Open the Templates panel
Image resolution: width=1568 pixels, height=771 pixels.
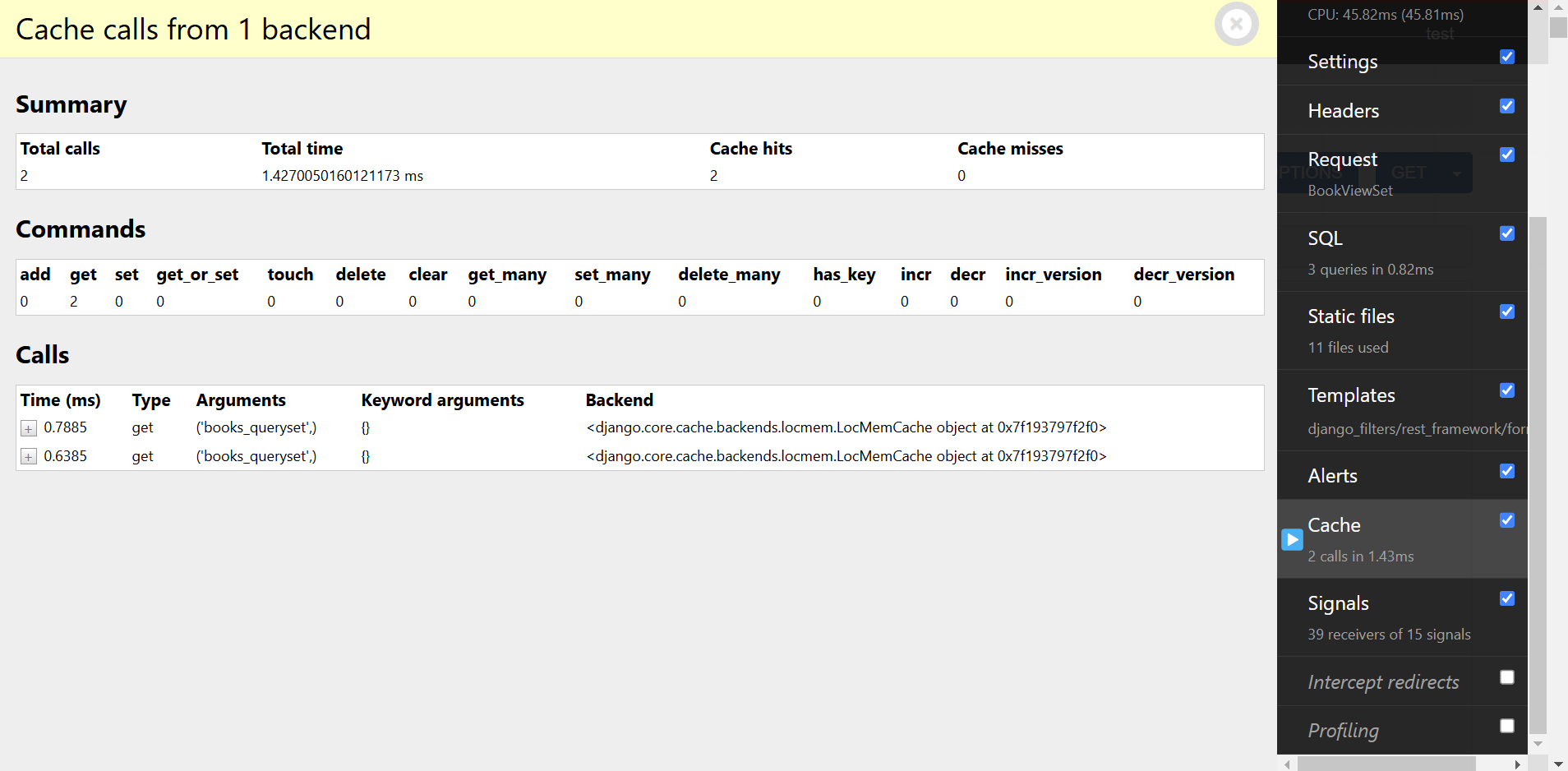1351,395
